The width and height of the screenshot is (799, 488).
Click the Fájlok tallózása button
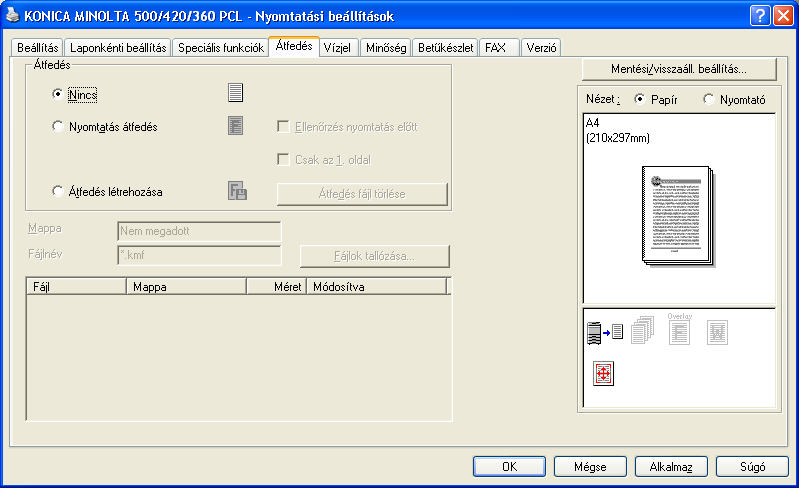pyautogui.click(x=375, y=256)
